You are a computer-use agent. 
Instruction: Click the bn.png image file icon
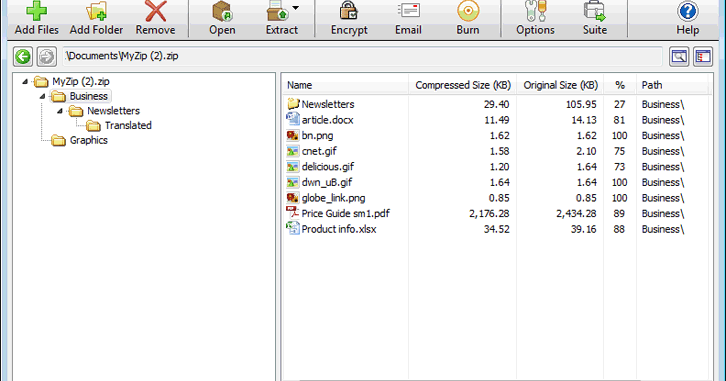coord(293,135)
